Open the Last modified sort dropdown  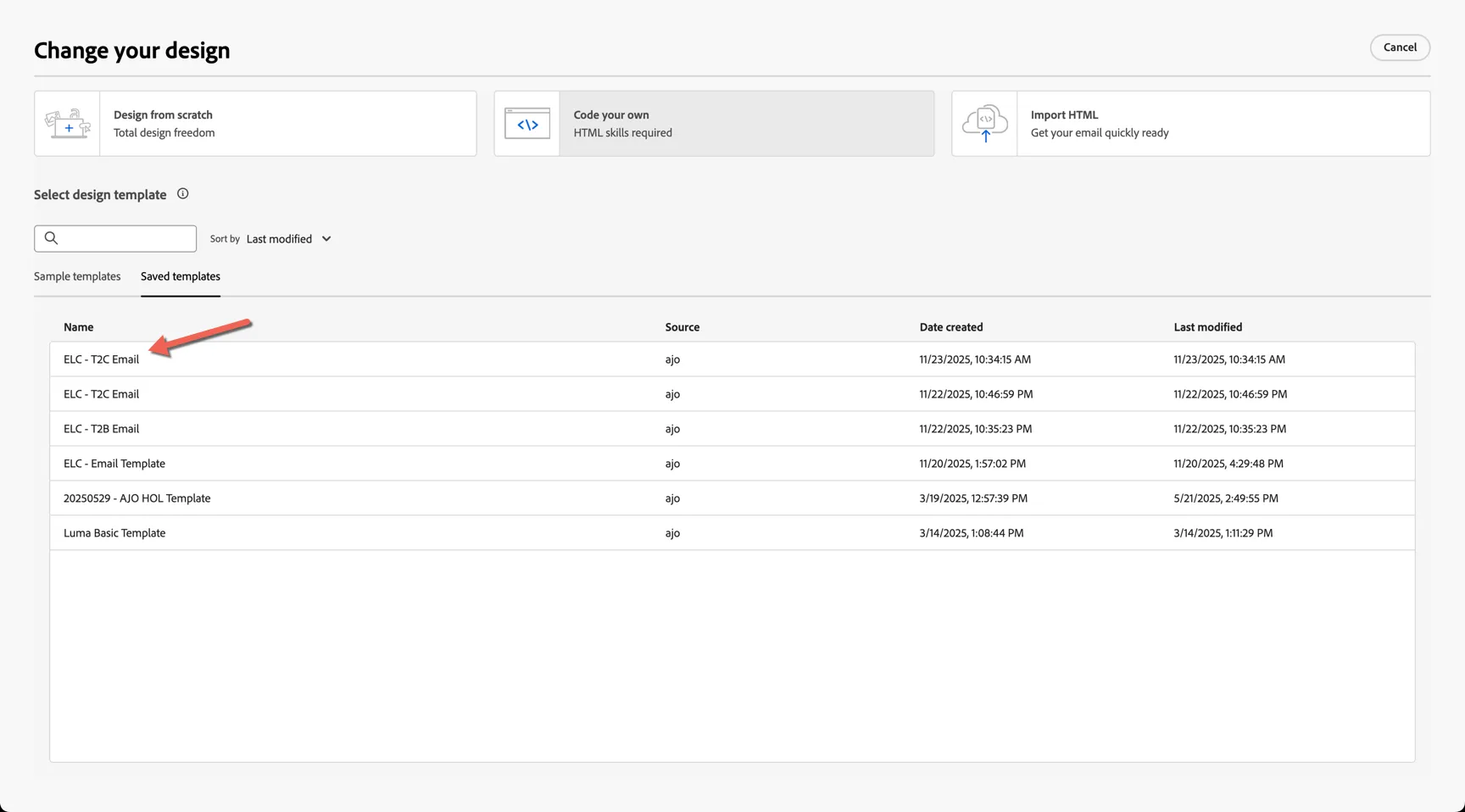[x=288, y=239]
